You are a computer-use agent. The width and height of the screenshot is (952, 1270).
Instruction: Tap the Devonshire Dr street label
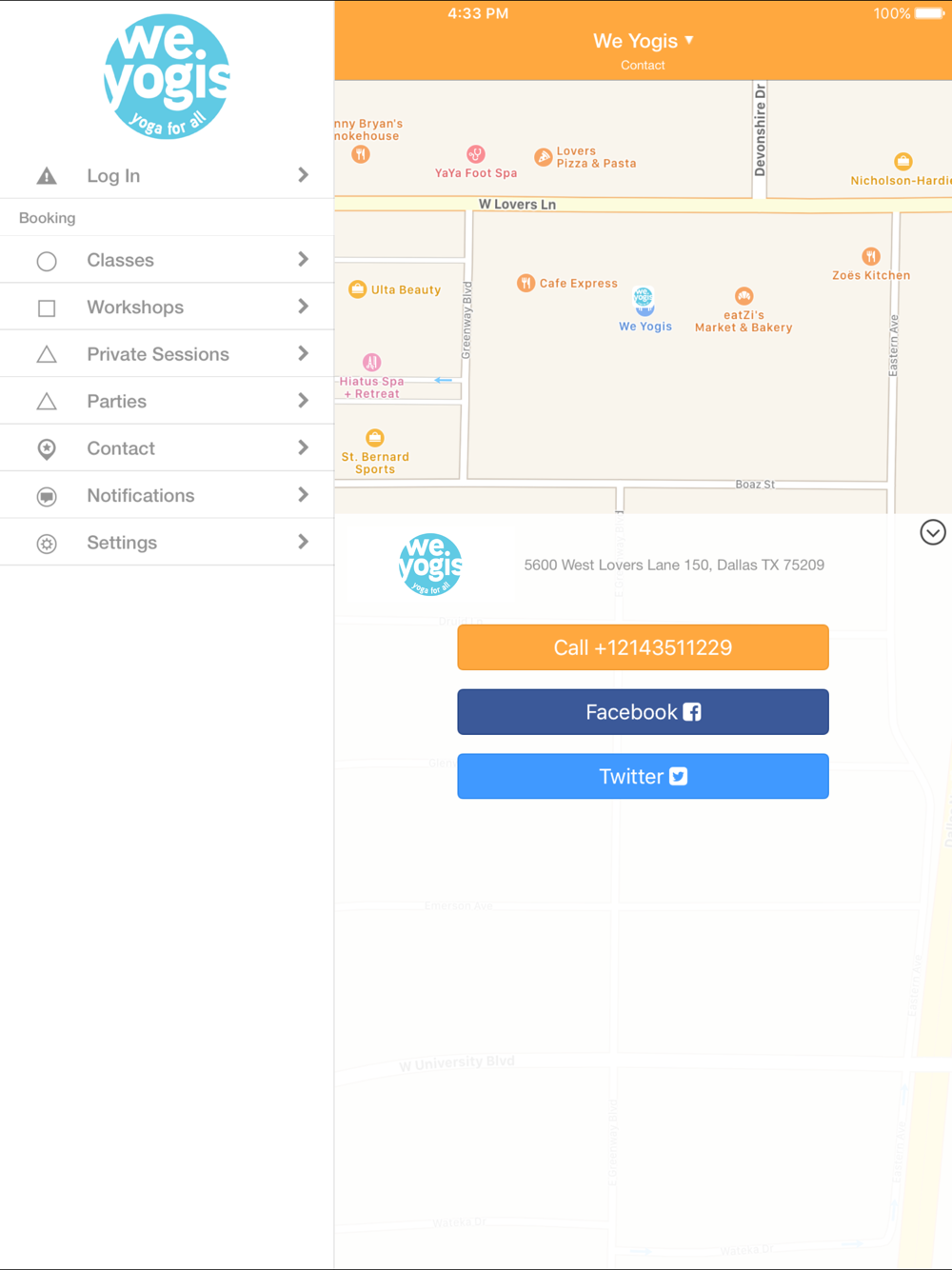(x=760, y=130)
